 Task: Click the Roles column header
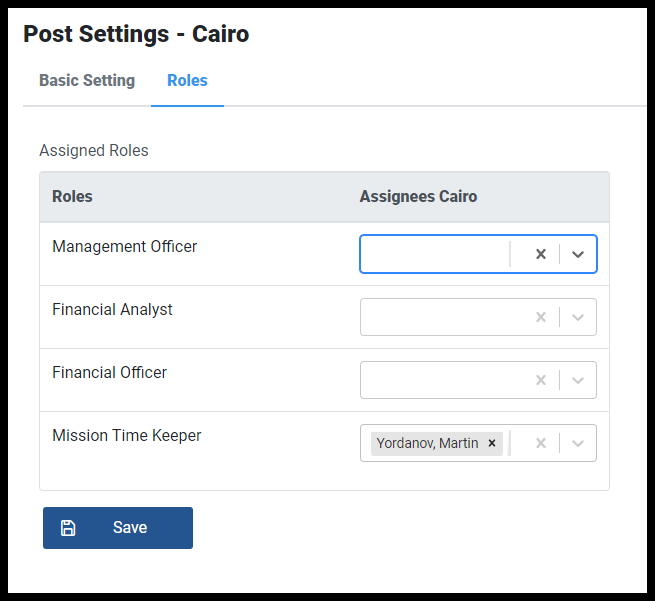tap(72, 196)
